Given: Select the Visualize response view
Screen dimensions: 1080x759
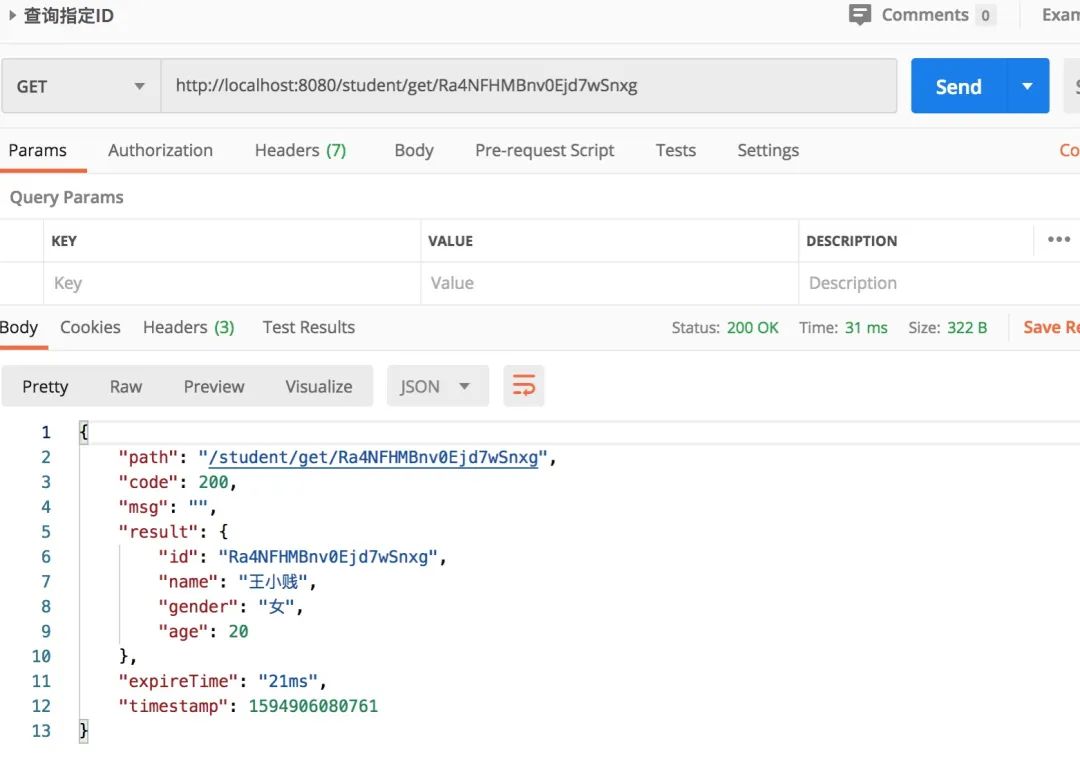Looking at the screenshot, I should point(318,386).
